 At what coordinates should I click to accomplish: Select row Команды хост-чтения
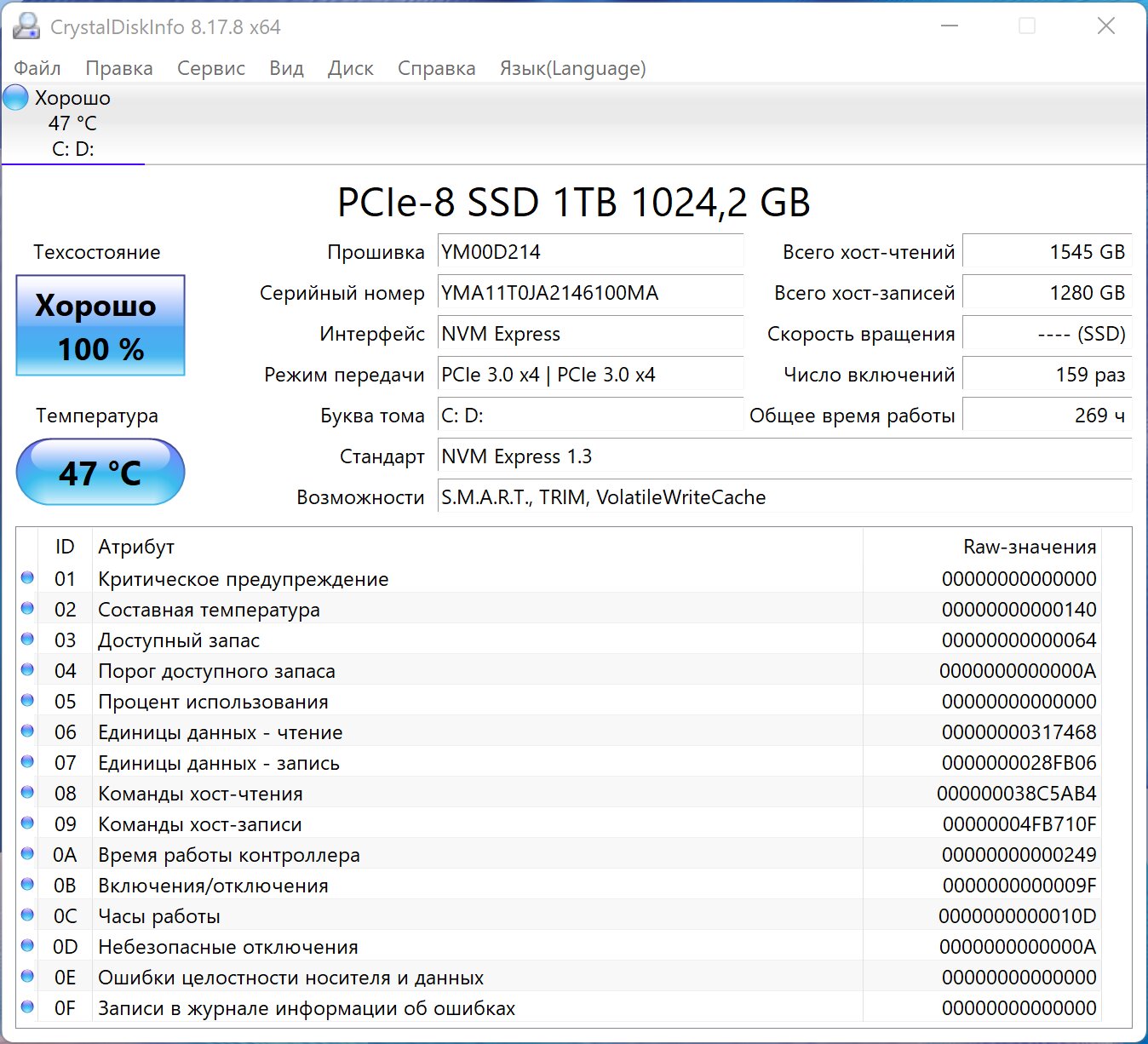(x=559, y=794)
